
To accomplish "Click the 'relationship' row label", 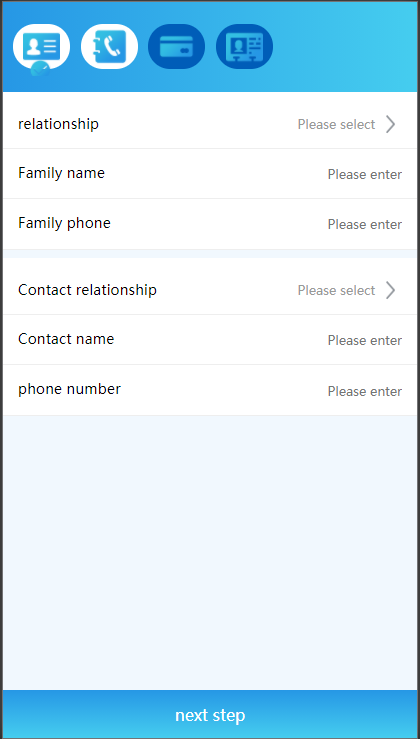I will coord(58,124).
